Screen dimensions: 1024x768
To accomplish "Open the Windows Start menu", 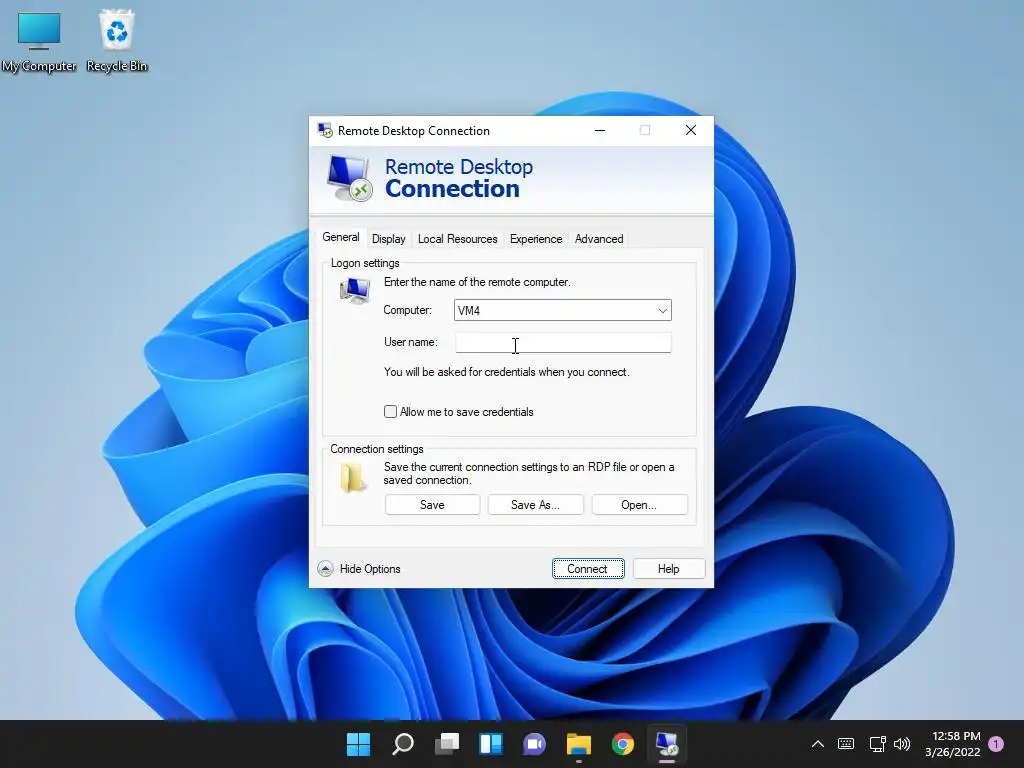I will point(358,744).
